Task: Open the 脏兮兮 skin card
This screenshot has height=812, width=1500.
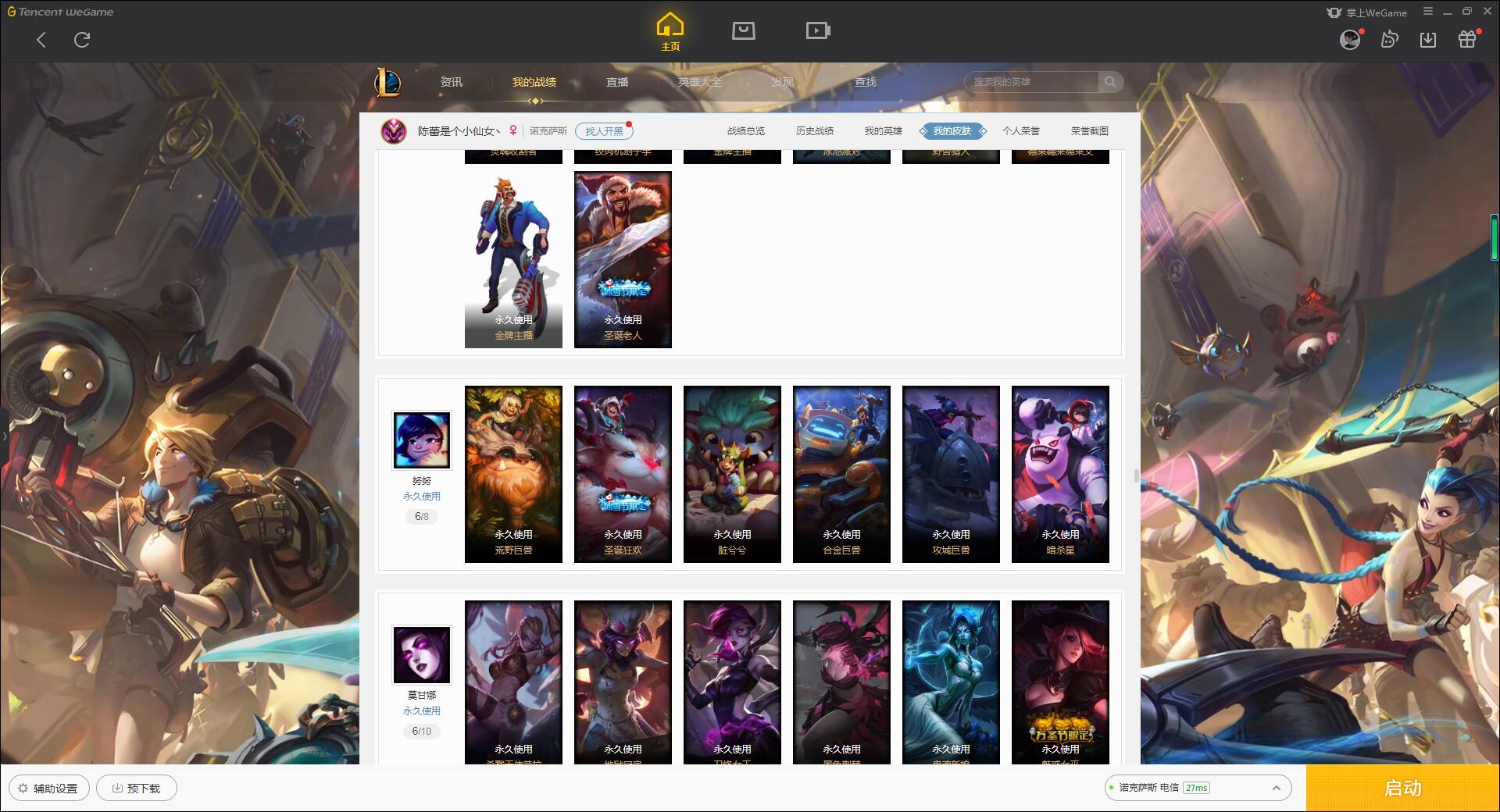Action: pos(732,475)
